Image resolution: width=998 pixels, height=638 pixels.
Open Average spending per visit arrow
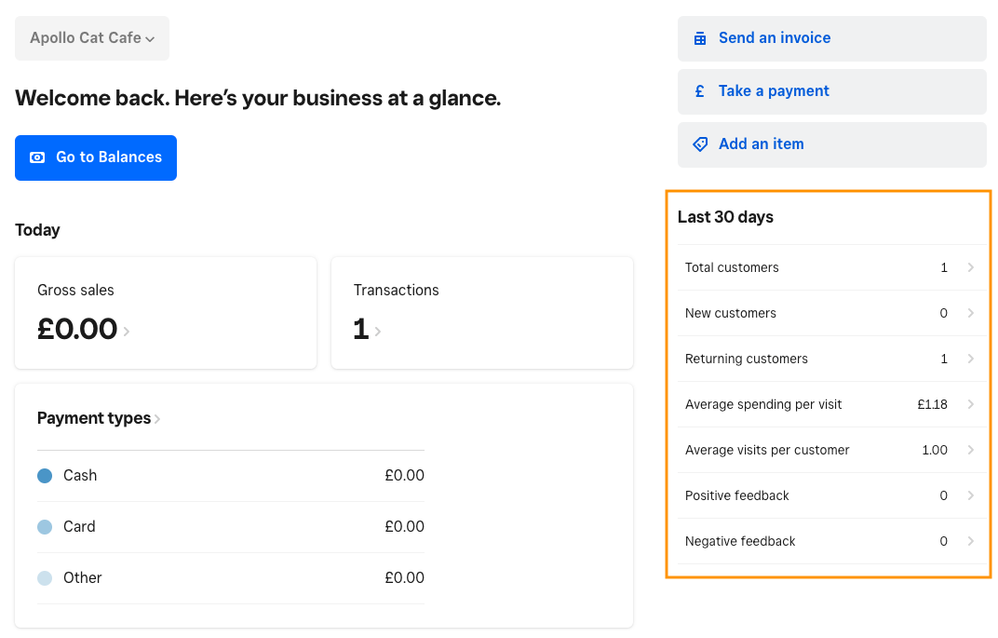[x=970, y=405]
